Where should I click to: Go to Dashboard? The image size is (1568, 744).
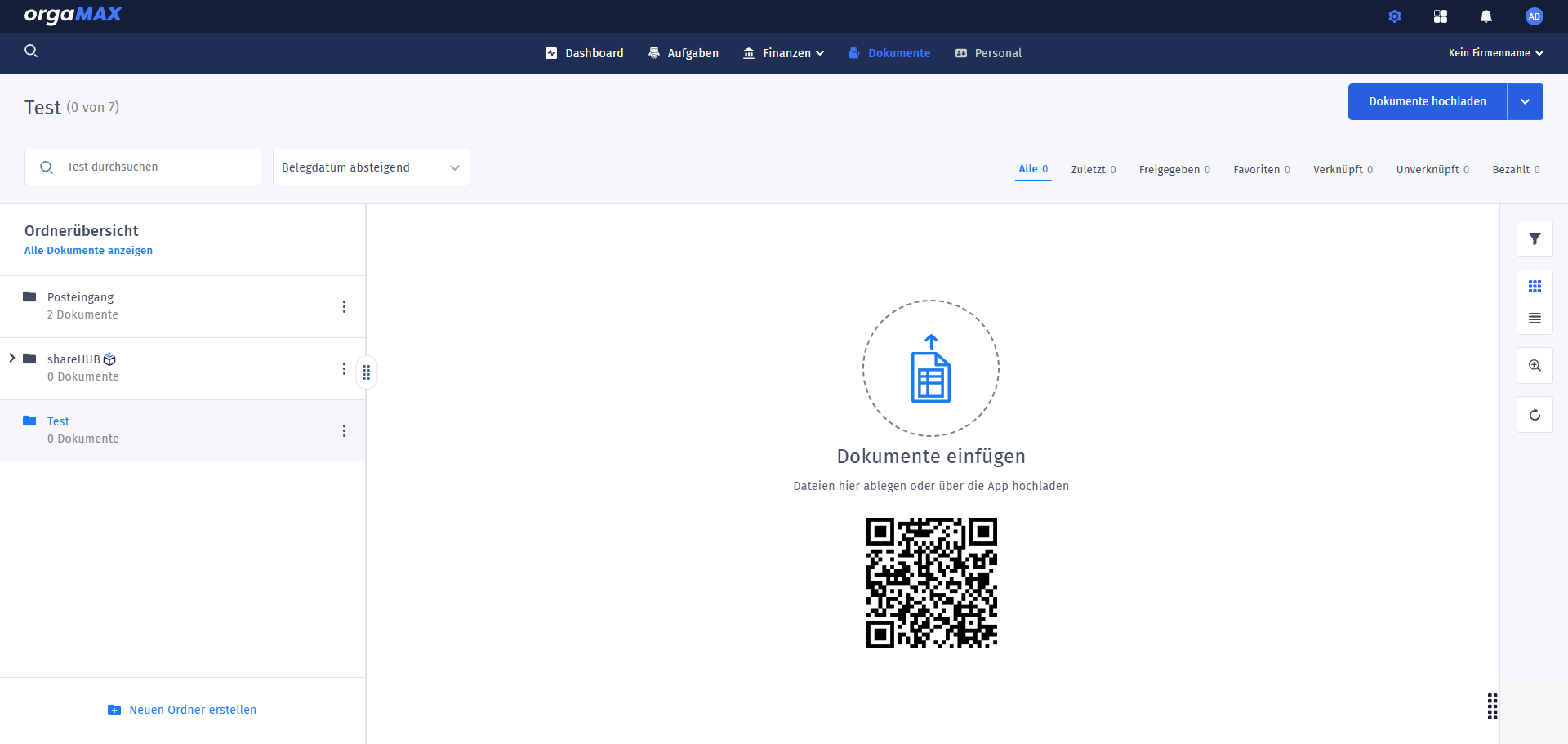coord(585,53)
